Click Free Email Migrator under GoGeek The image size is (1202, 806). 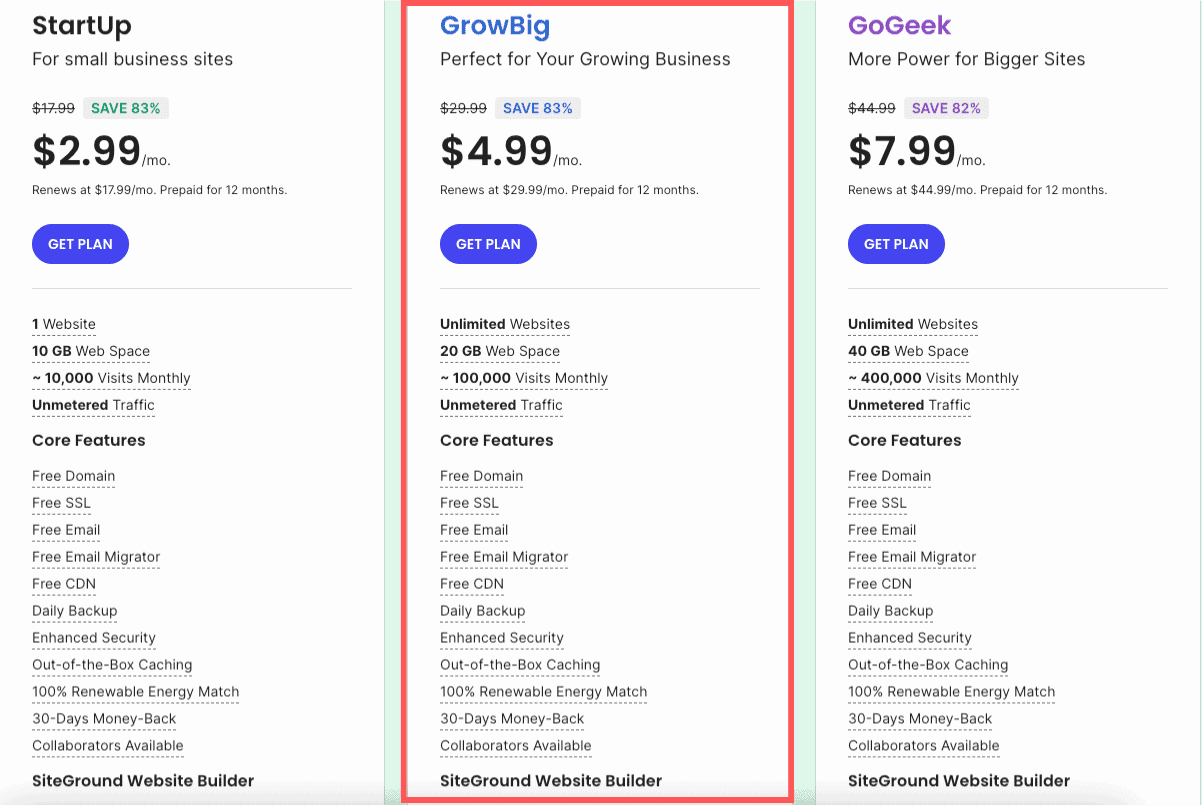tap(912, 557)
